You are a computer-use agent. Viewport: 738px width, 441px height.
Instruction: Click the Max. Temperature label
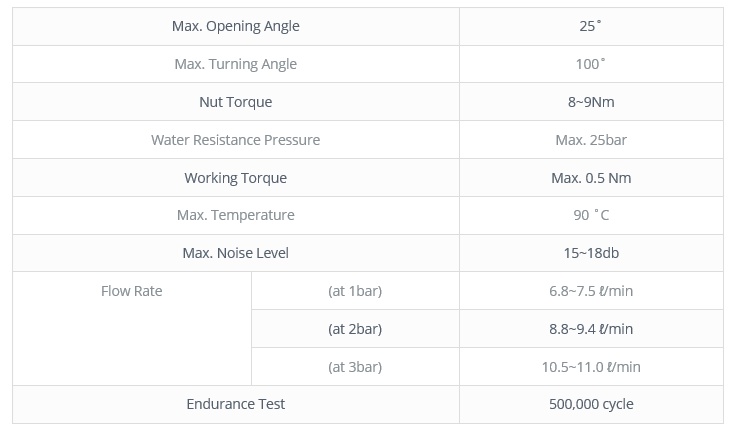235,215
